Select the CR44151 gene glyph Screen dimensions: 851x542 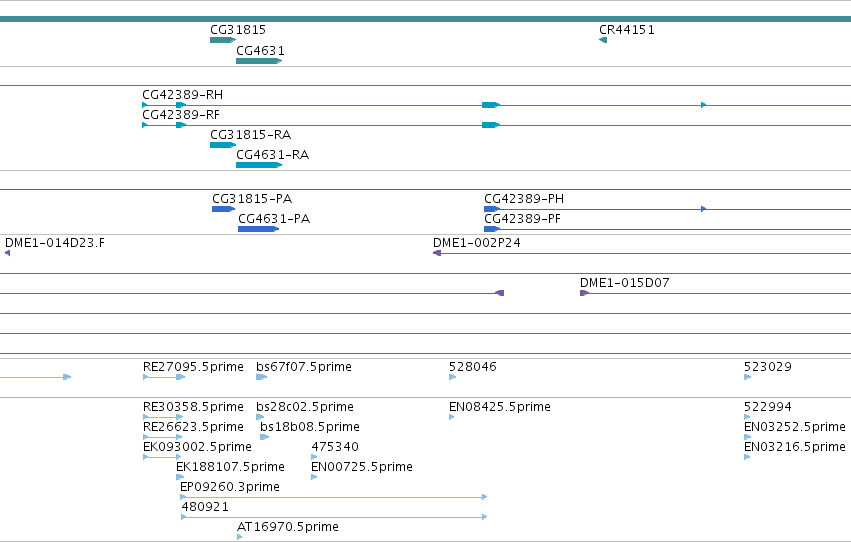pos(603,40)
